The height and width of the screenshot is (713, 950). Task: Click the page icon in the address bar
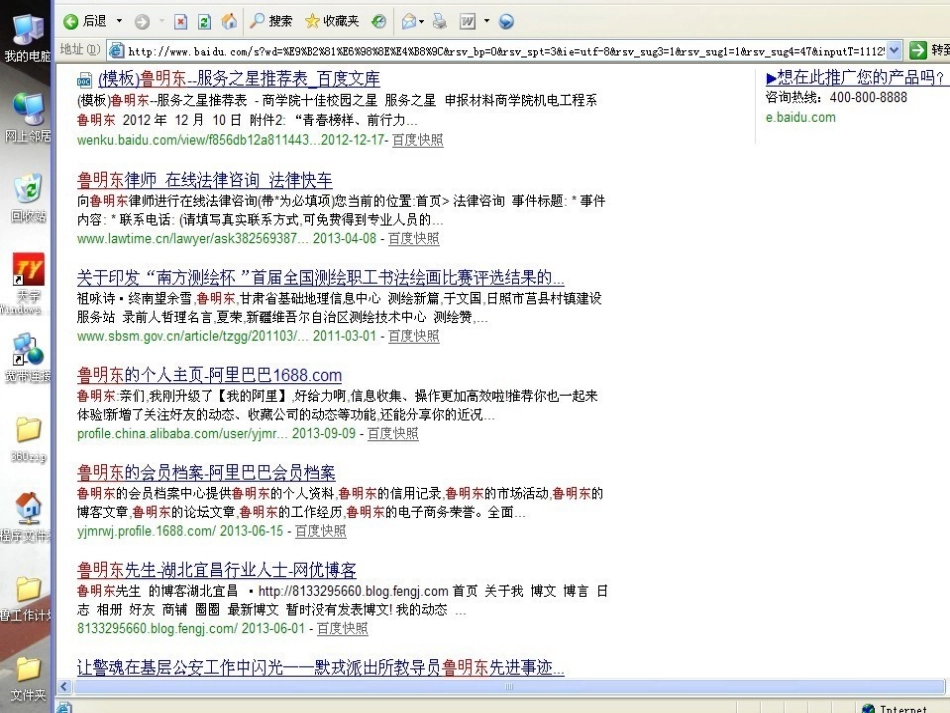click(x=116, y=51)
